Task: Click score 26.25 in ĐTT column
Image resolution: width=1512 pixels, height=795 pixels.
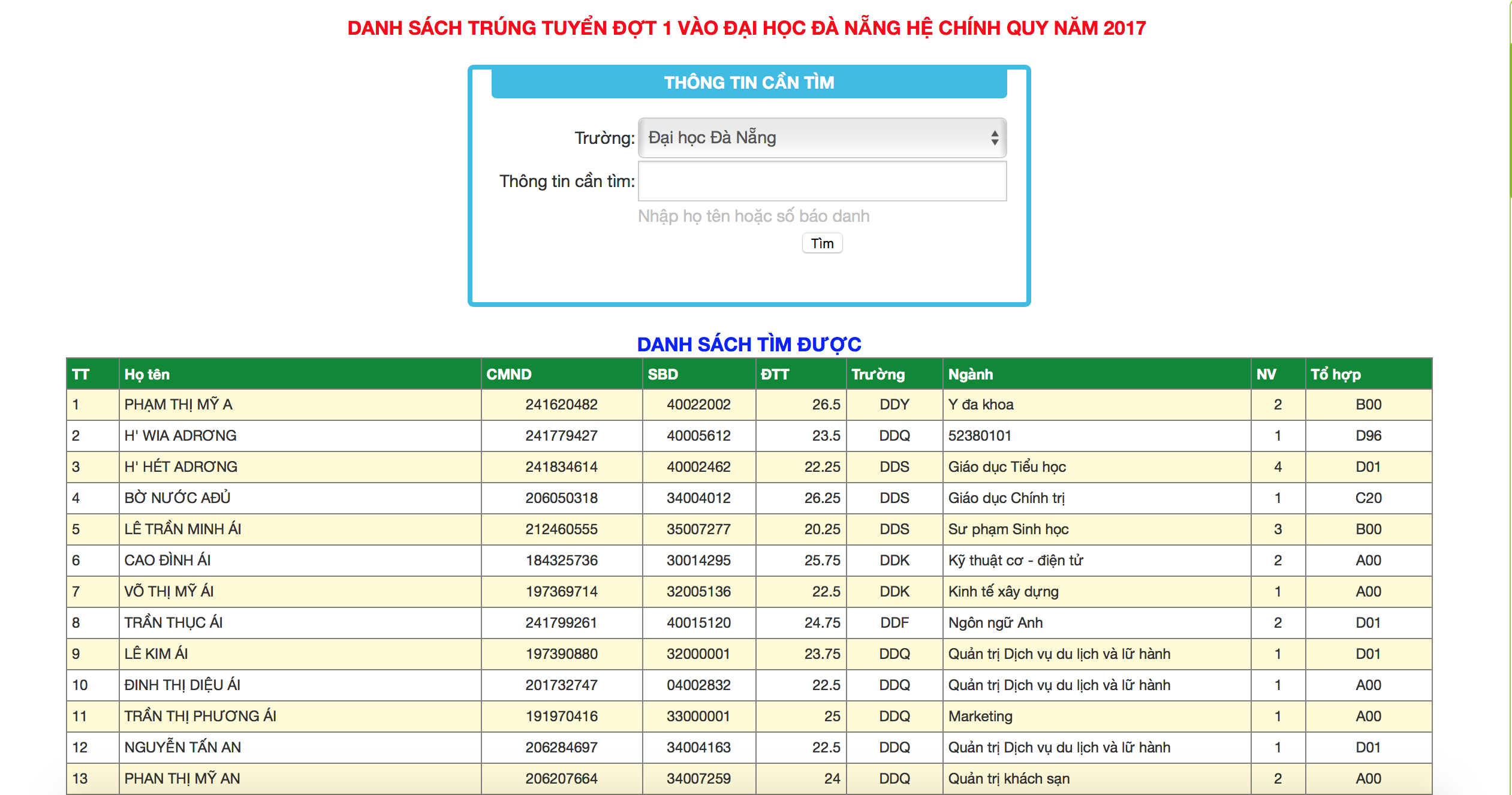Action: point(823,498)
